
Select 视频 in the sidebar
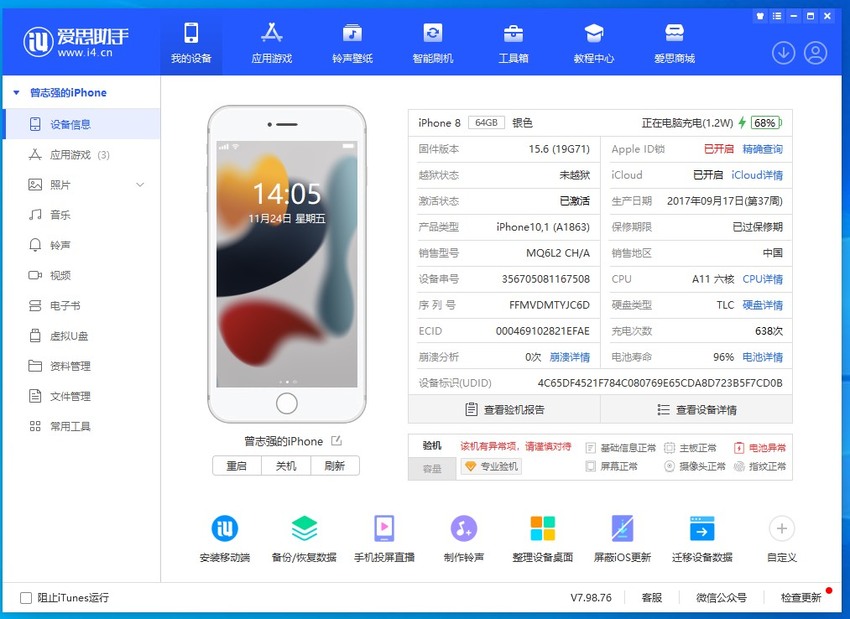coord(82,275)
